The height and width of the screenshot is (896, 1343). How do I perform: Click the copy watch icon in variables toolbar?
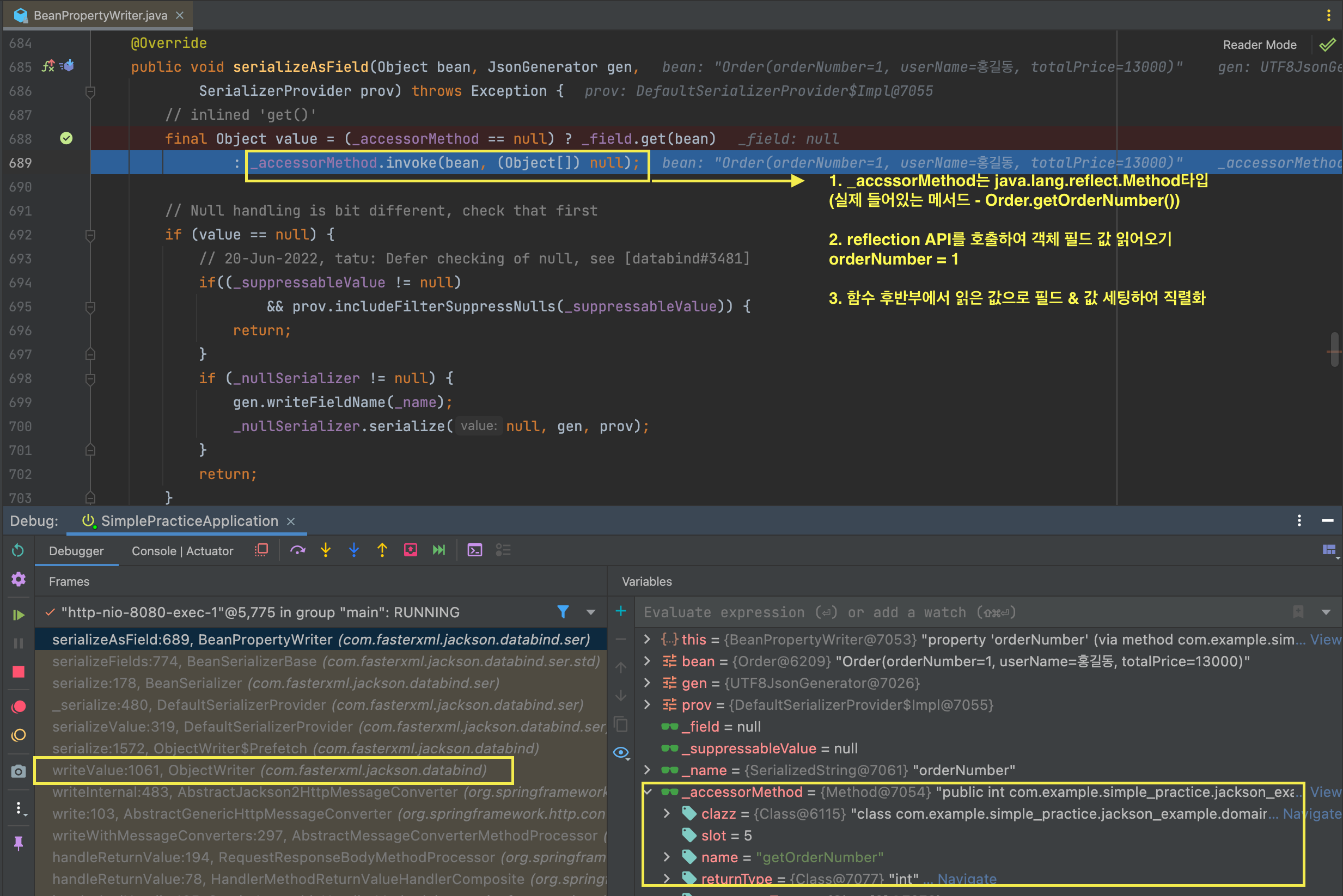pyautogui.click(x=621, y=725)
